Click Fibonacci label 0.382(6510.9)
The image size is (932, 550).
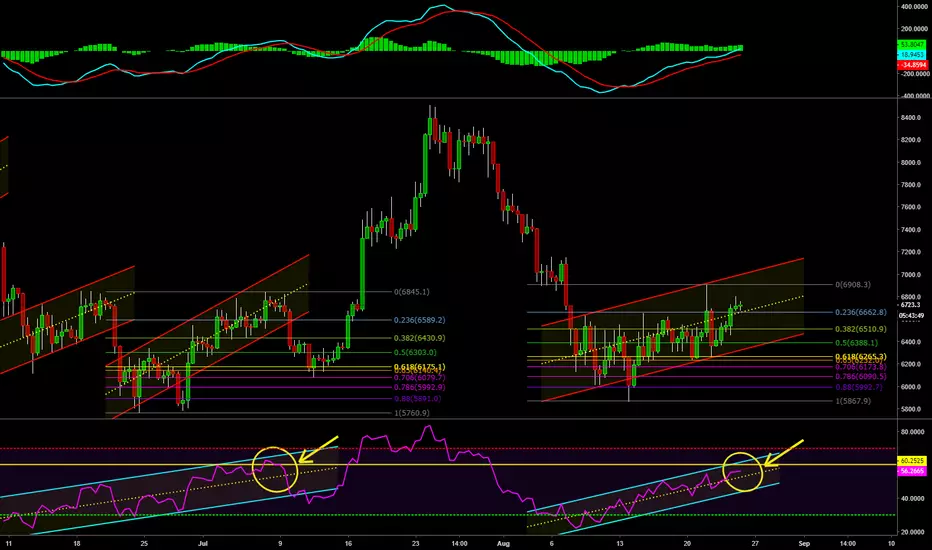tap(861, 329)
